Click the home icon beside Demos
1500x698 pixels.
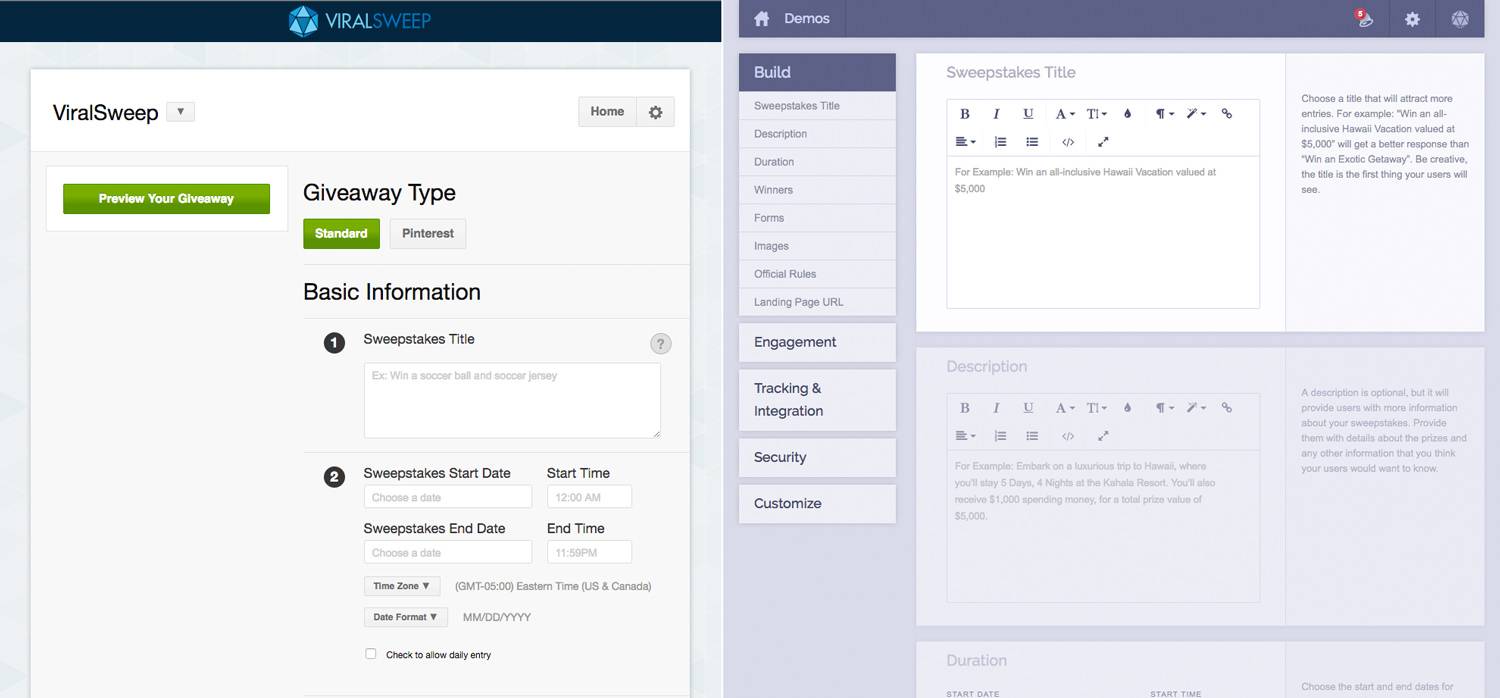(x=762, y=18)
